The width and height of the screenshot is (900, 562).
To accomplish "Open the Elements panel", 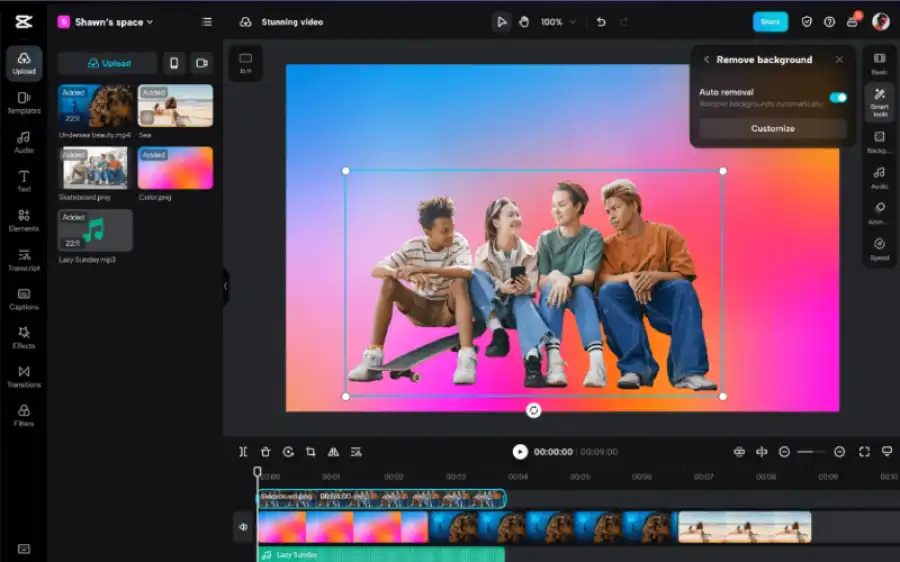I will (x=24, y=220).
